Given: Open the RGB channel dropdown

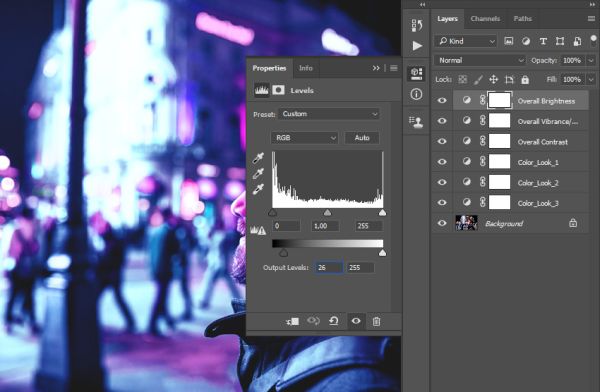Looking at the screenshot, I should [x=305, y=138].
